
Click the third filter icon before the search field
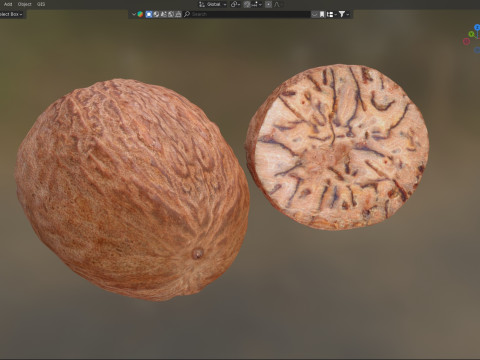point(163,14)
